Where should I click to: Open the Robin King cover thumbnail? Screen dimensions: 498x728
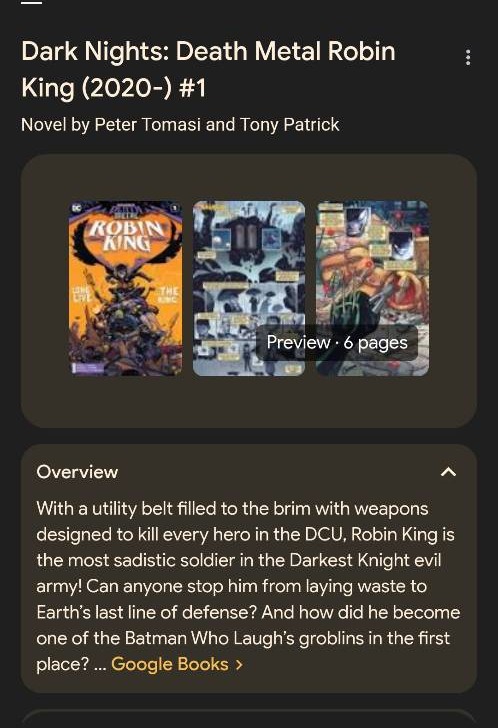tap(125, 288)
